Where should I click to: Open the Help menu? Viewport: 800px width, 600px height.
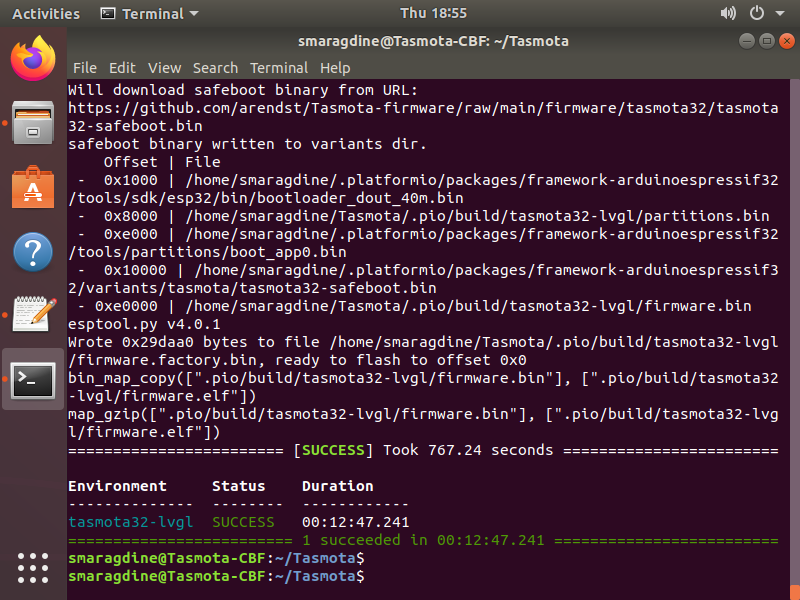pyautogui.click(x=335, y=68)
